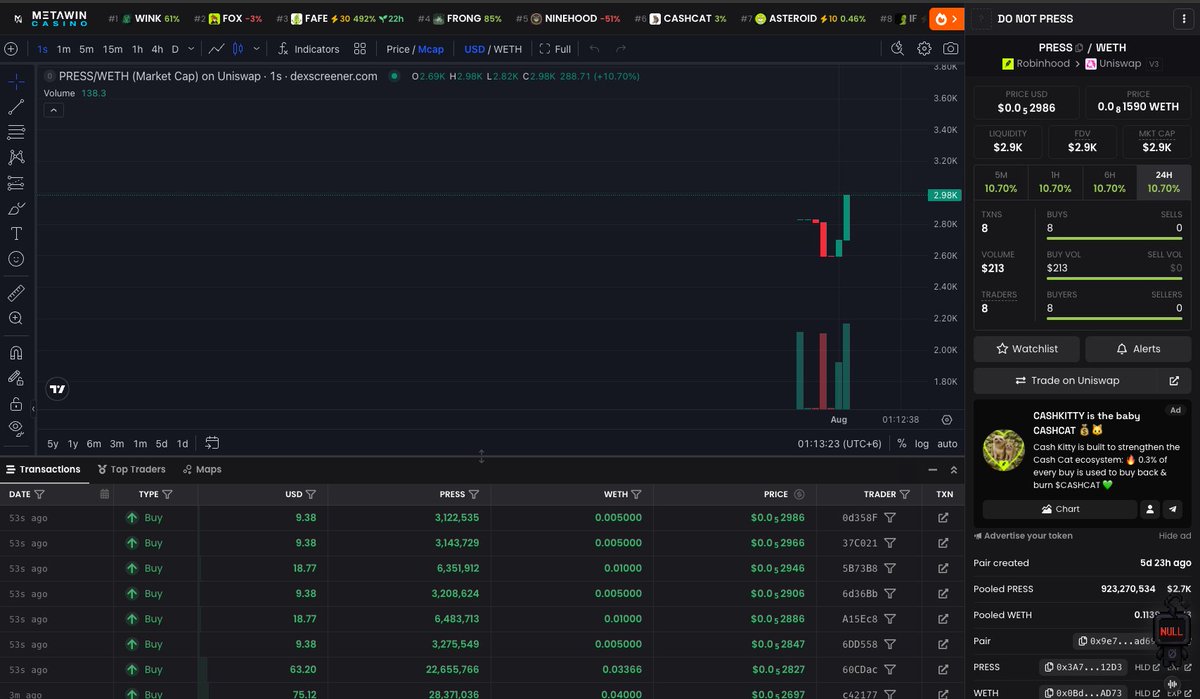Take a chart snapshot with camera icon
Viewport: 1200px width, 699px height.
tap(950, 49)
